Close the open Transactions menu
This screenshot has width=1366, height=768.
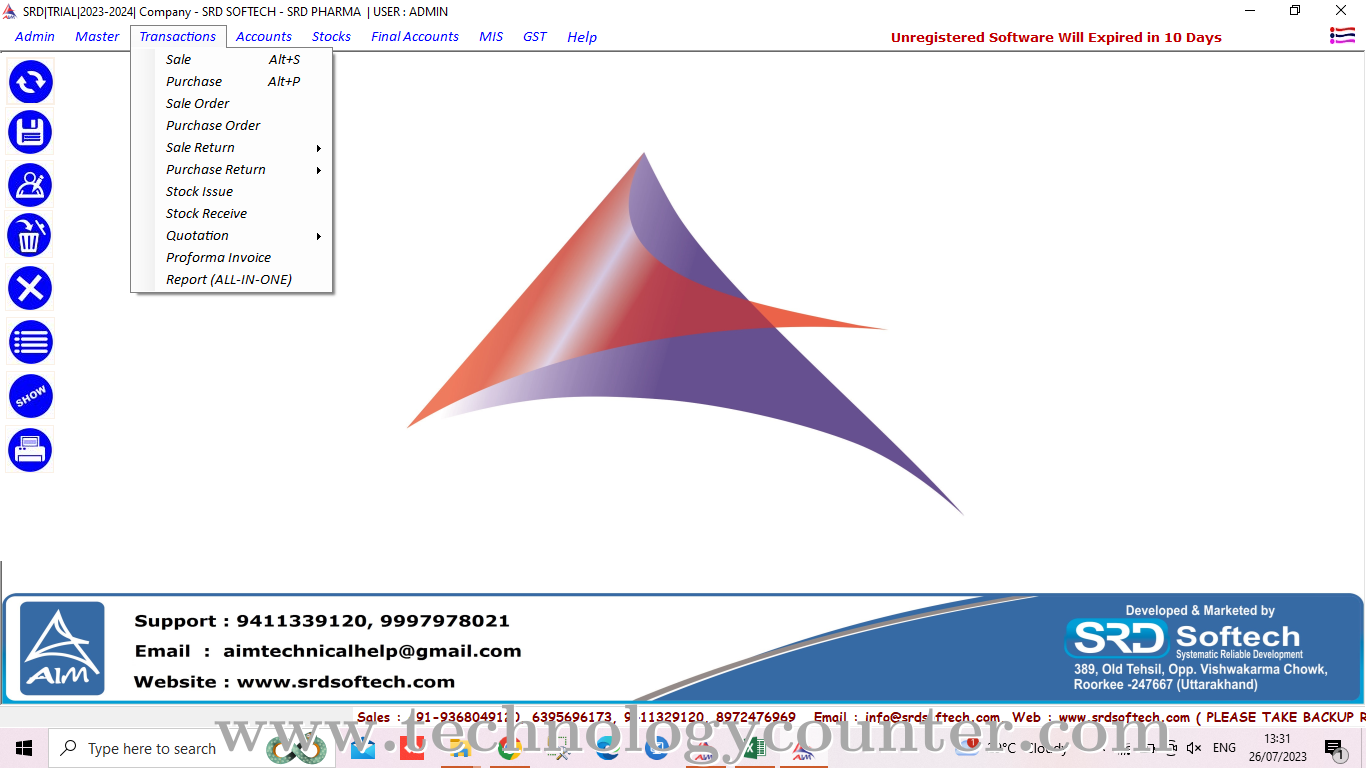click(178, 37)
